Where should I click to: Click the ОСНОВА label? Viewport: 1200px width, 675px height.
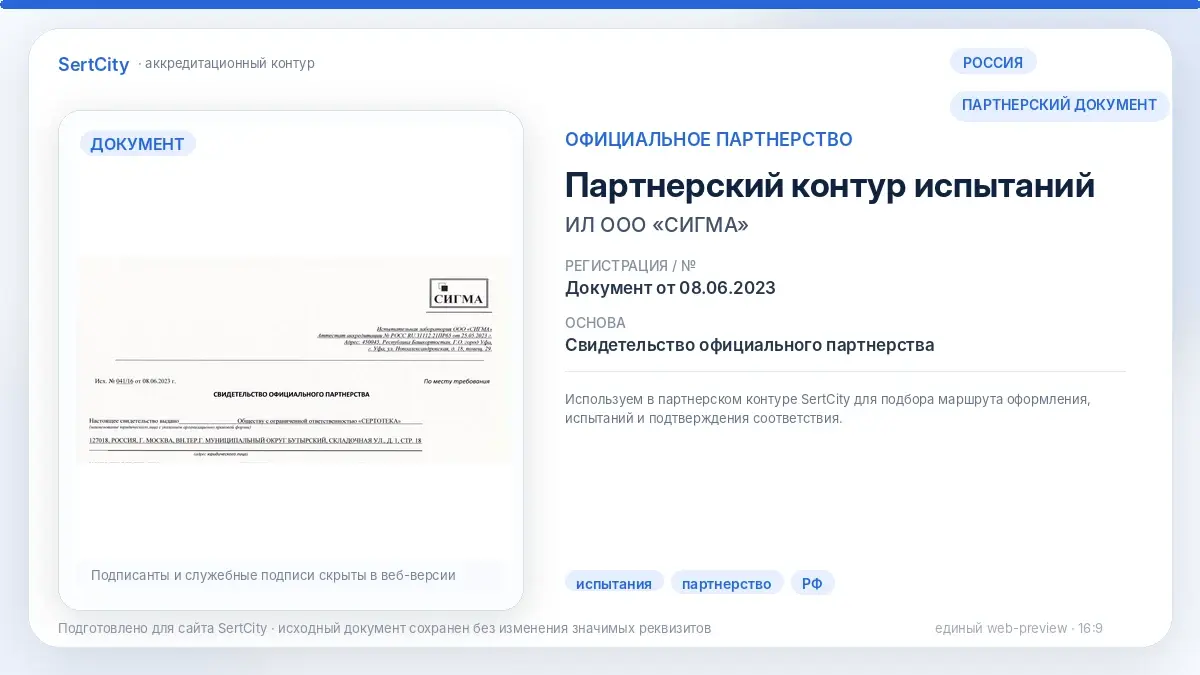[596, 323]
